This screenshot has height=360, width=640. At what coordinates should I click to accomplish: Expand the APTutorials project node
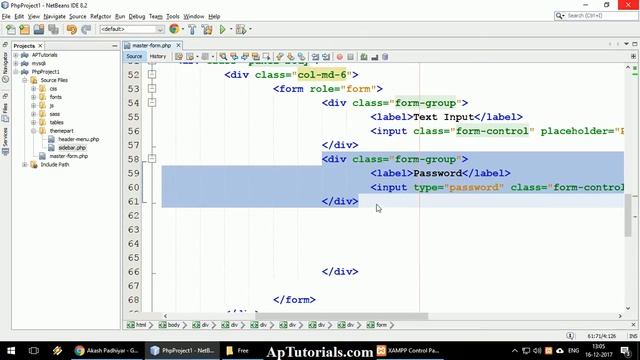[16, 55]
